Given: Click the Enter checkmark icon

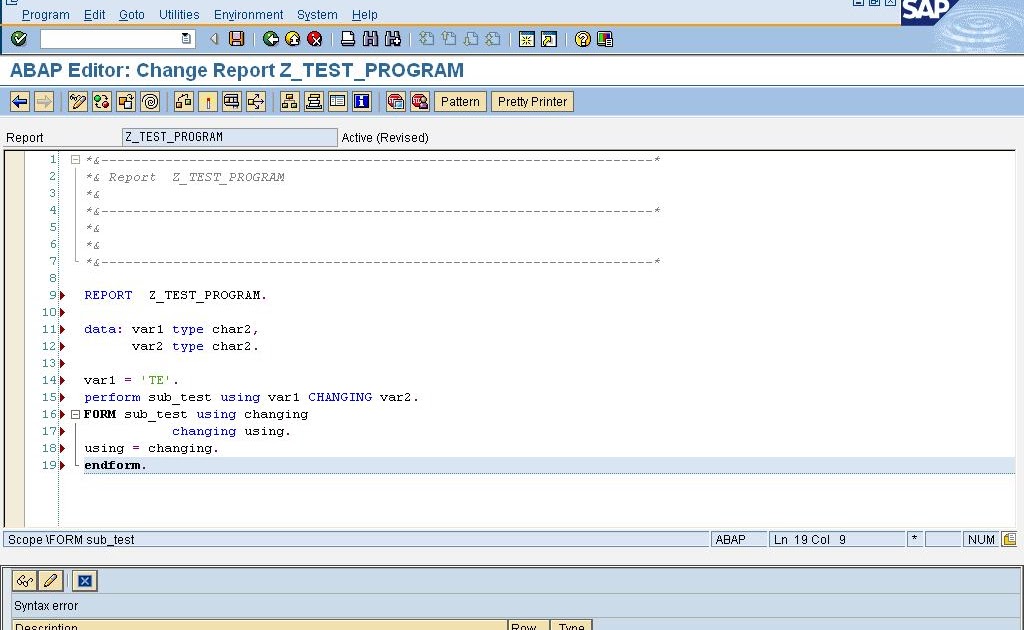Looking at the screenshot, I should (19, 39).
